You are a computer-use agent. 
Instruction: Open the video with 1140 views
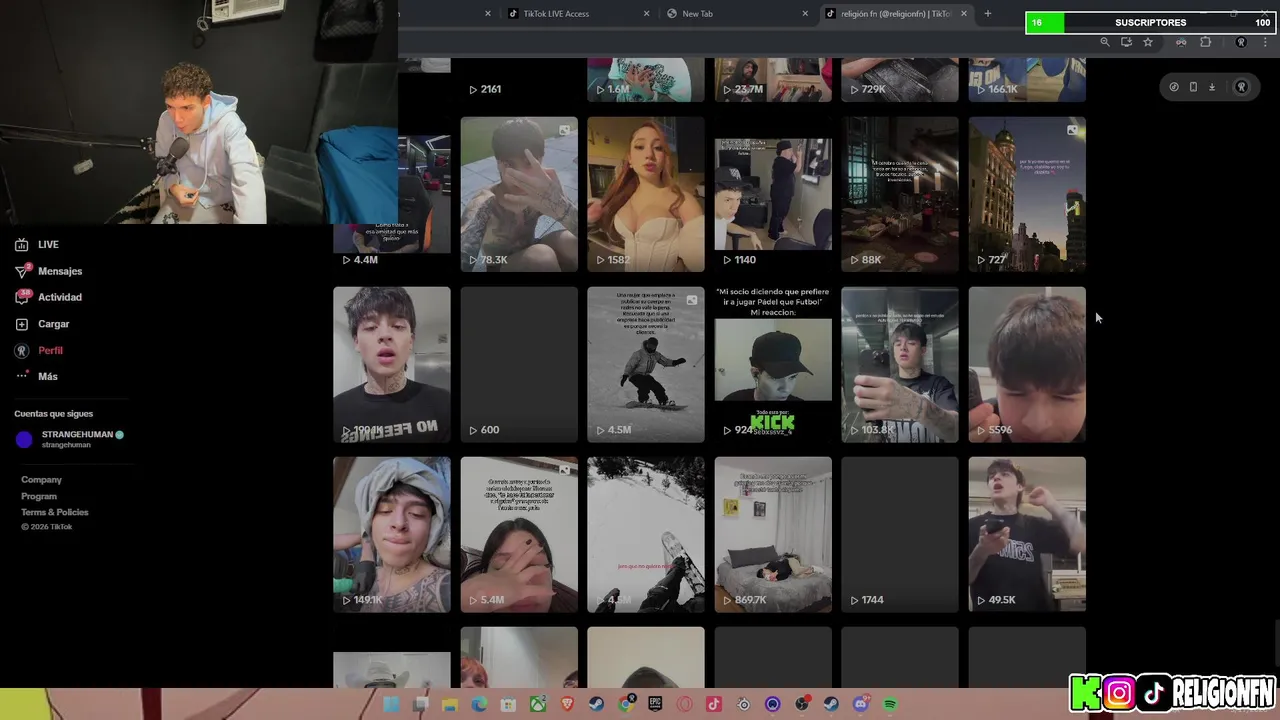pos(773,194)
